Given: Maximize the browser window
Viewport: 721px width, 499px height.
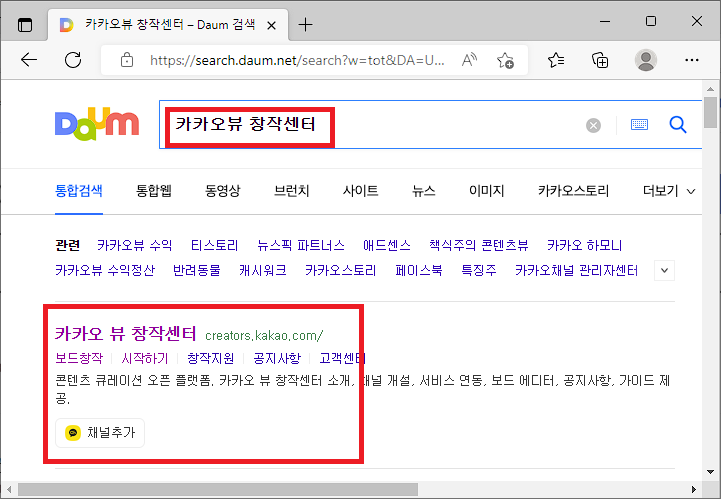Looking at the screenshot, I should click(651, 21).
